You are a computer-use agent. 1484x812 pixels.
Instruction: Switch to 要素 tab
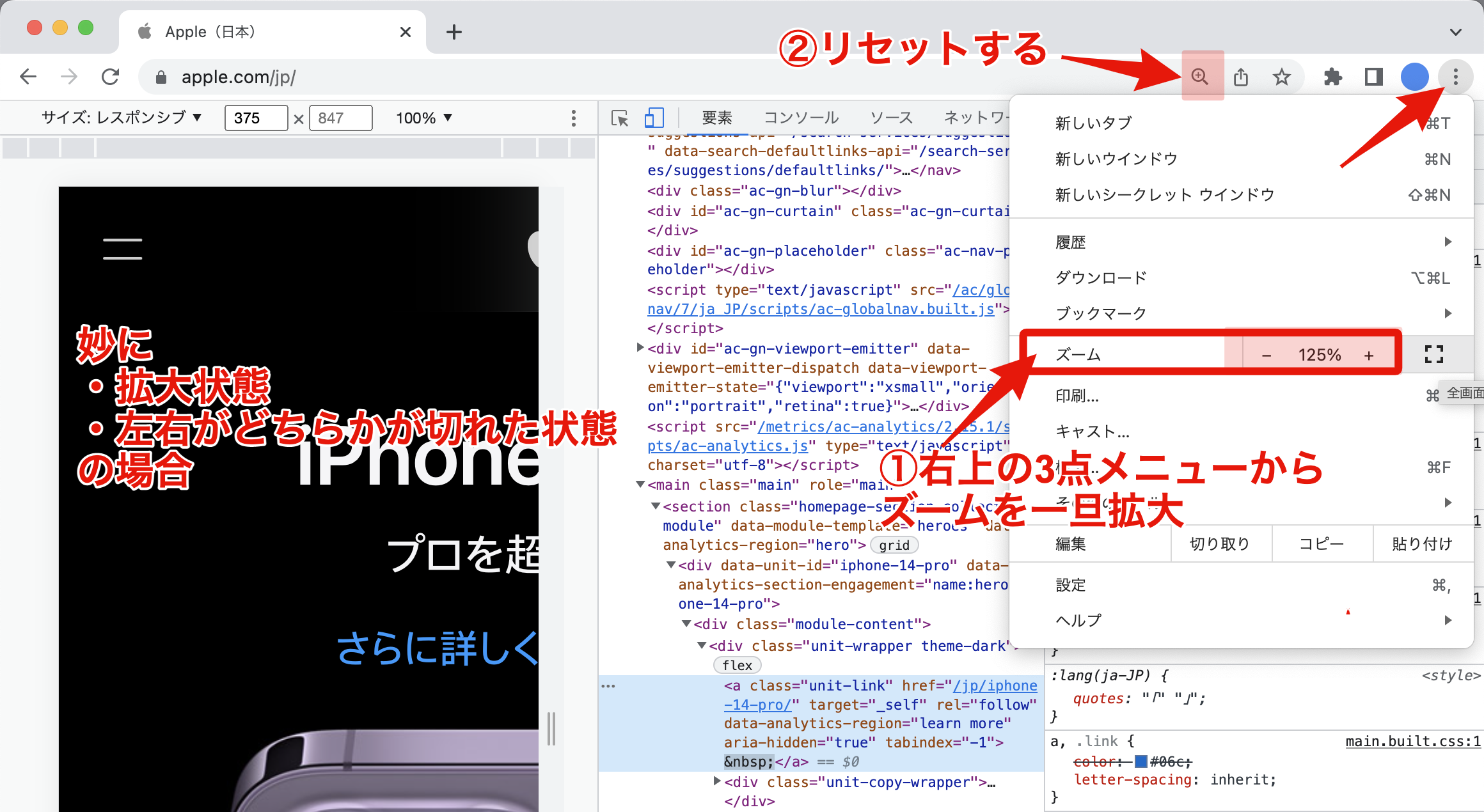716,118
